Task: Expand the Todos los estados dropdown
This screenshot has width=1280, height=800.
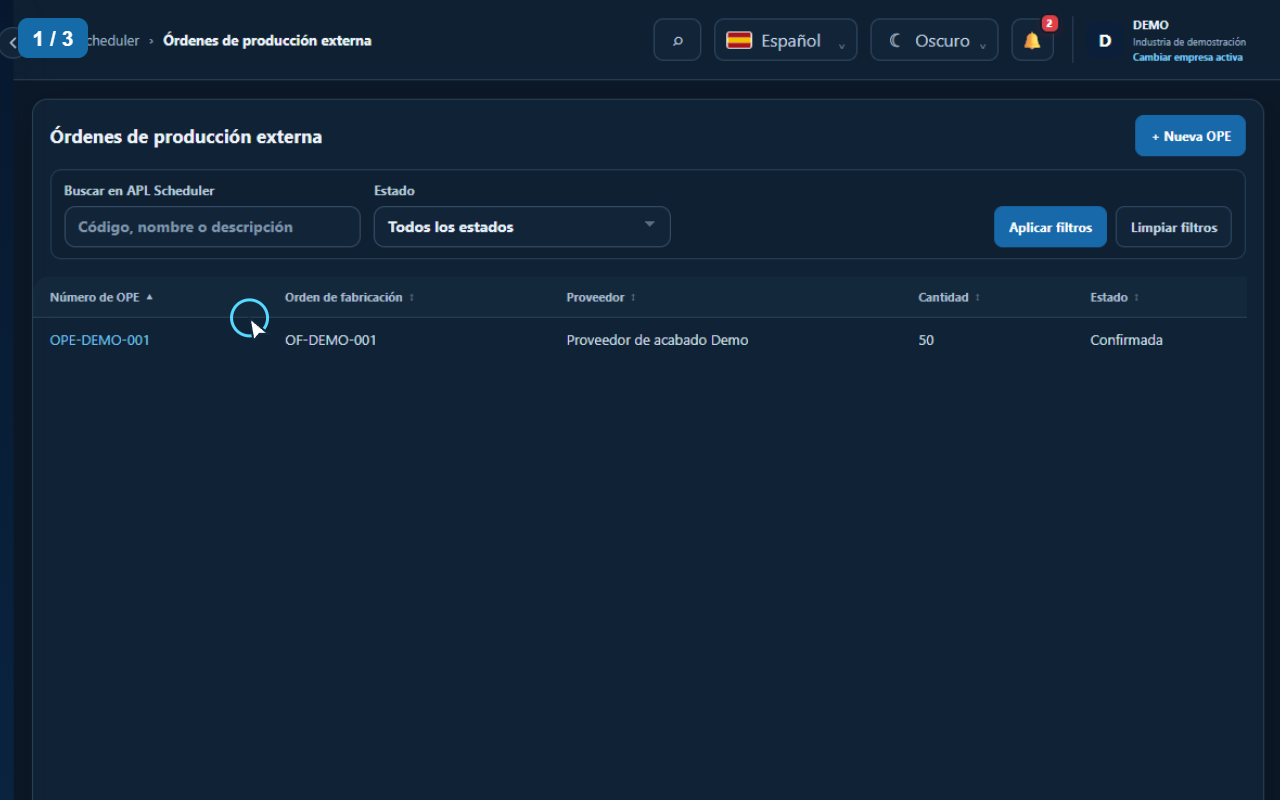Action: click(522, 227)
